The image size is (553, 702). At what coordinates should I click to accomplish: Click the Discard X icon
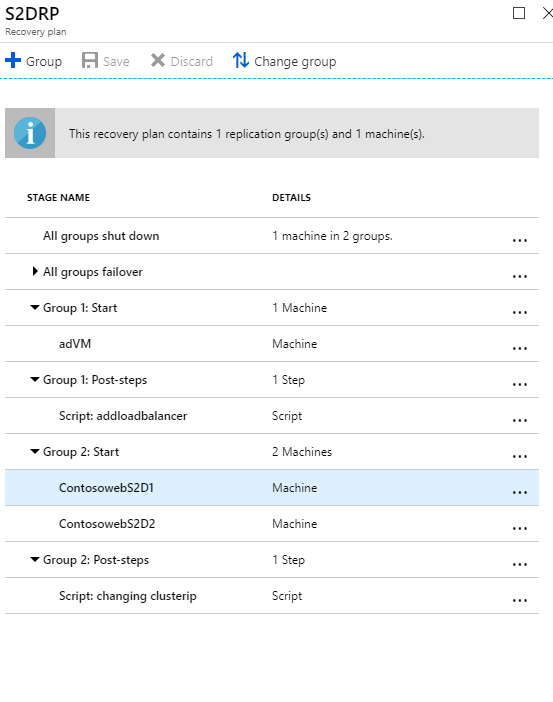158,60
